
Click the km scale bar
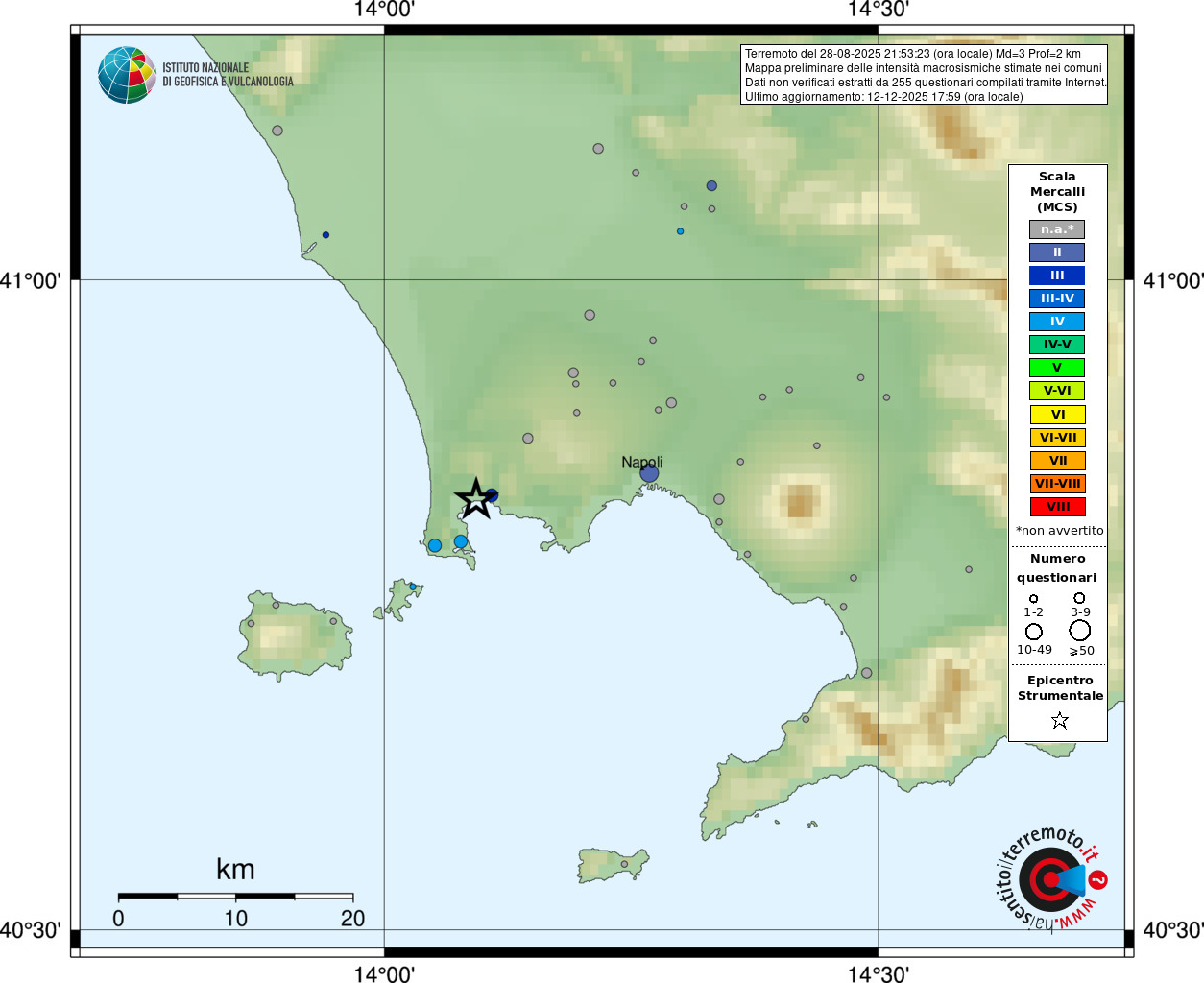235,897
